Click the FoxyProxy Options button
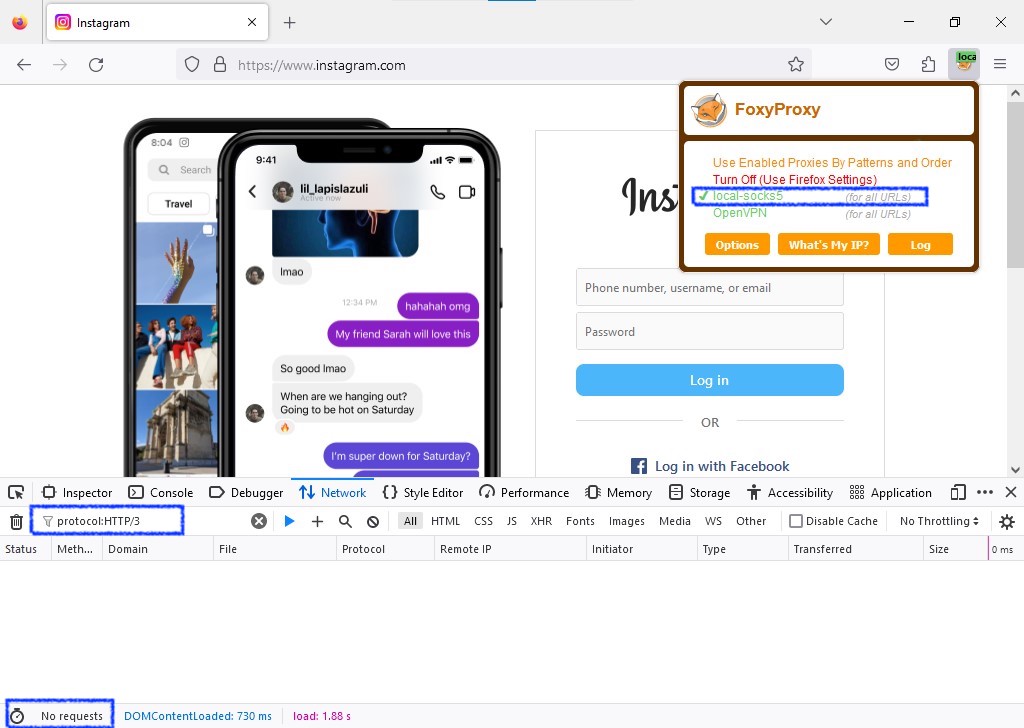Viewport: 1024px width, 728px height. [x=737, y=245]
